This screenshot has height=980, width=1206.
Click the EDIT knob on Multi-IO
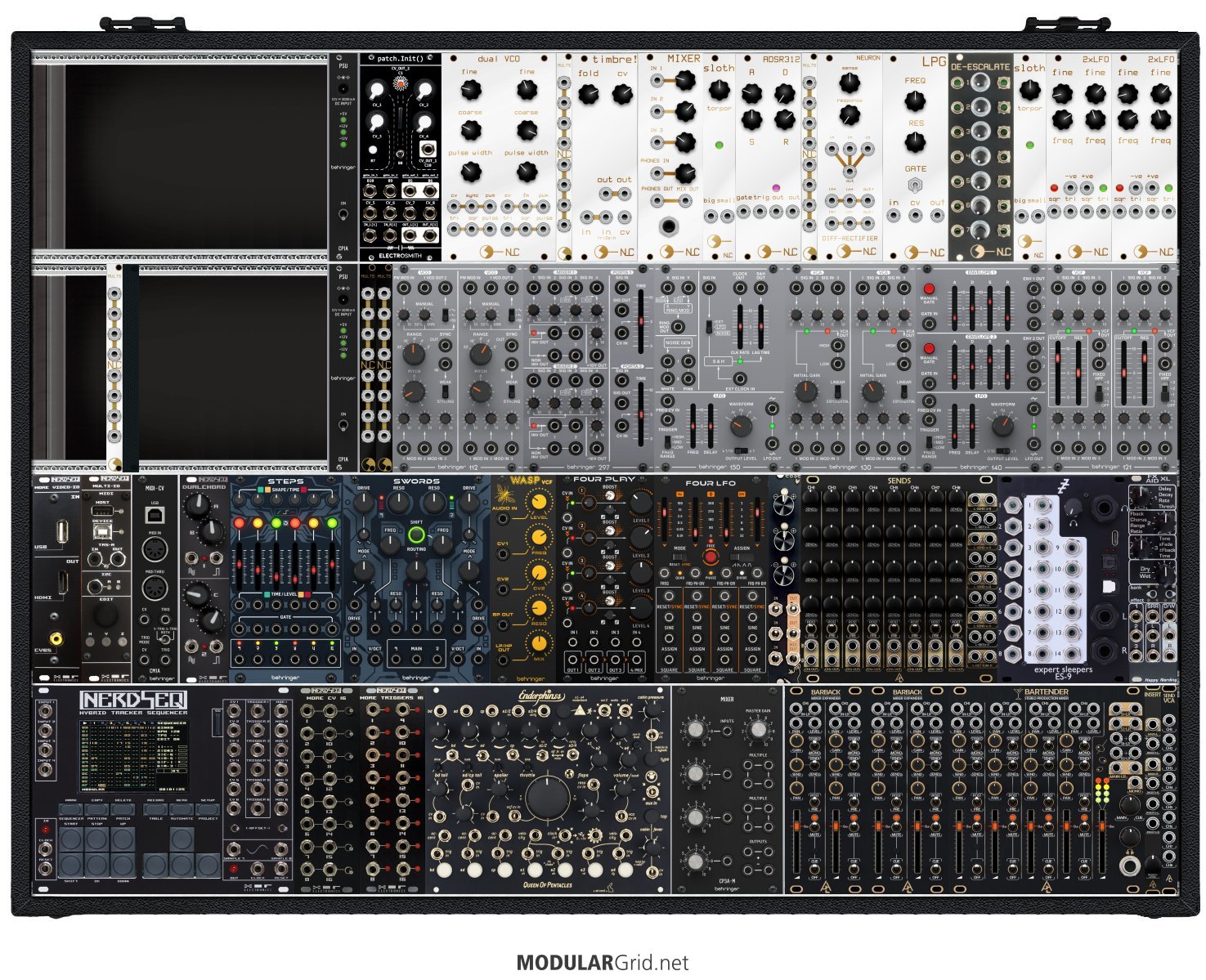106,615
